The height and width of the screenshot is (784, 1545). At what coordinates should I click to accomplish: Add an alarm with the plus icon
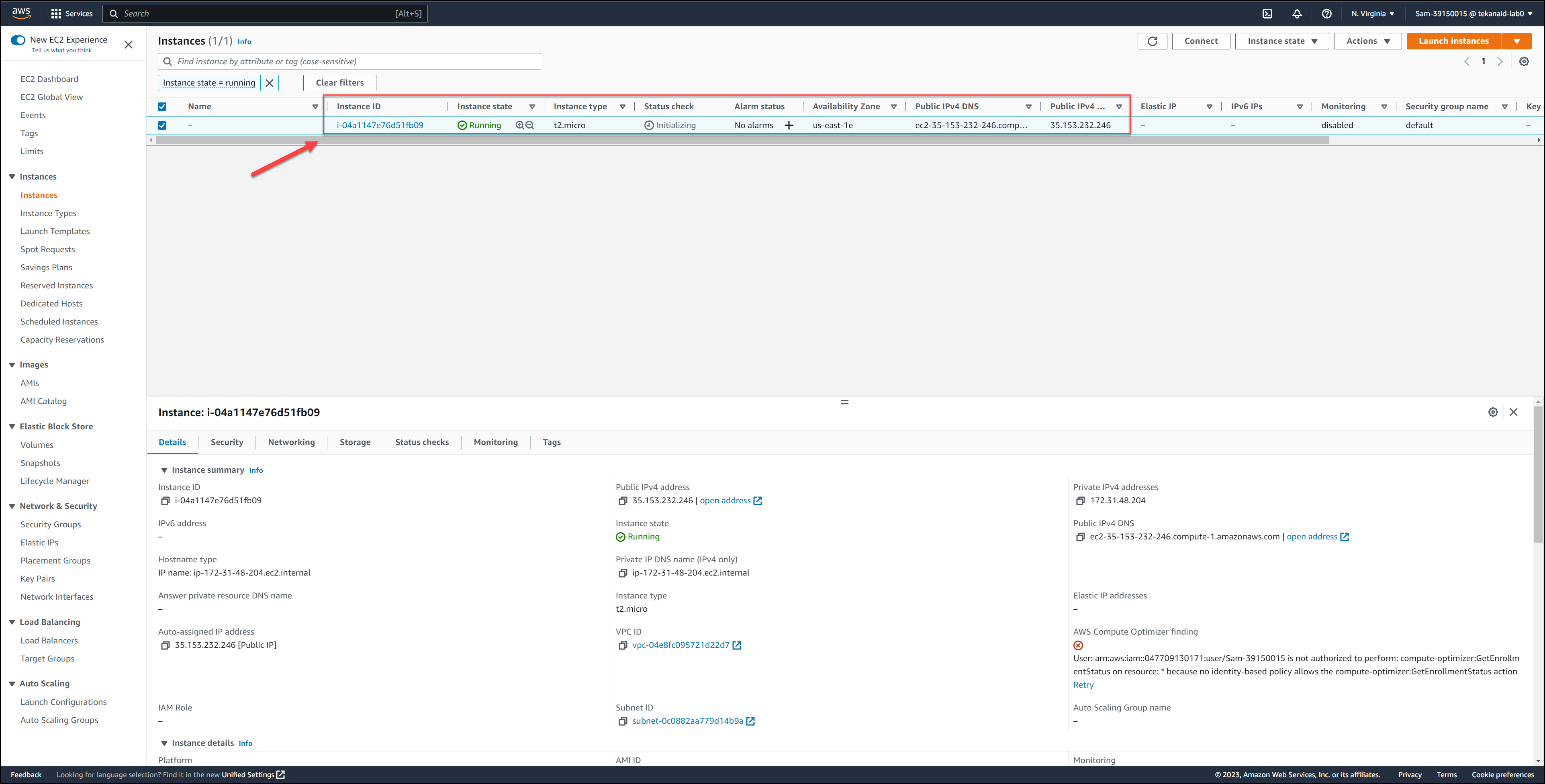point(789,125)
